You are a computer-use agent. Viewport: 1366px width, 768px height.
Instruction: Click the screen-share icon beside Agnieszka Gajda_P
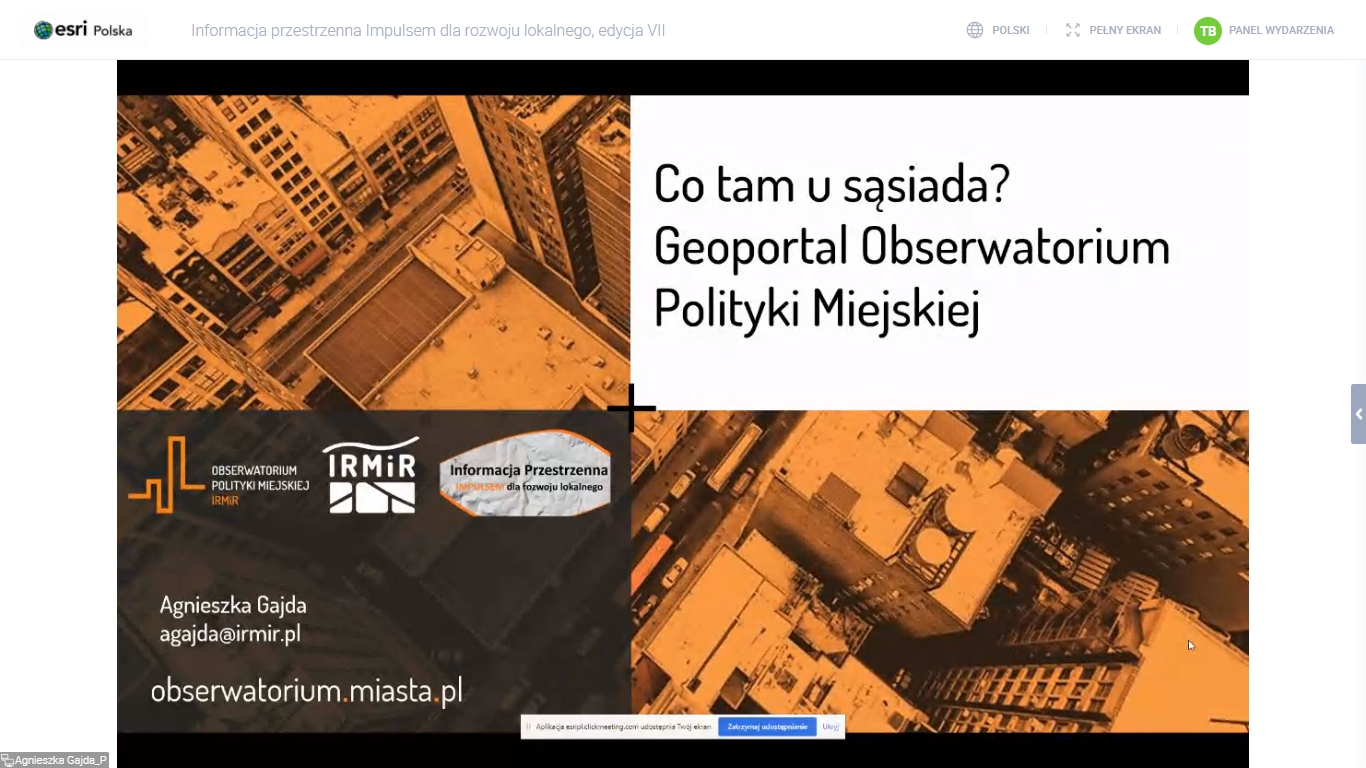pos(7,760)
